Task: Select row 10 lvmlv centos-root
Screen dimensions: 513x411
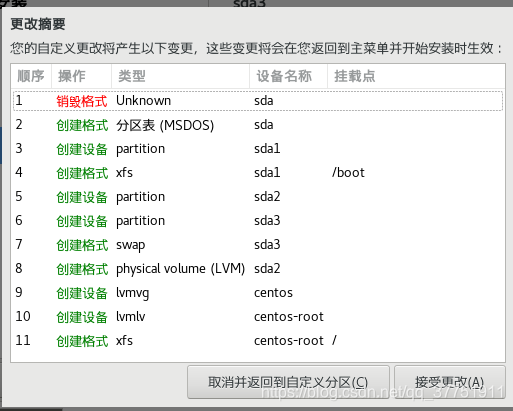Action: coord(258,317)
